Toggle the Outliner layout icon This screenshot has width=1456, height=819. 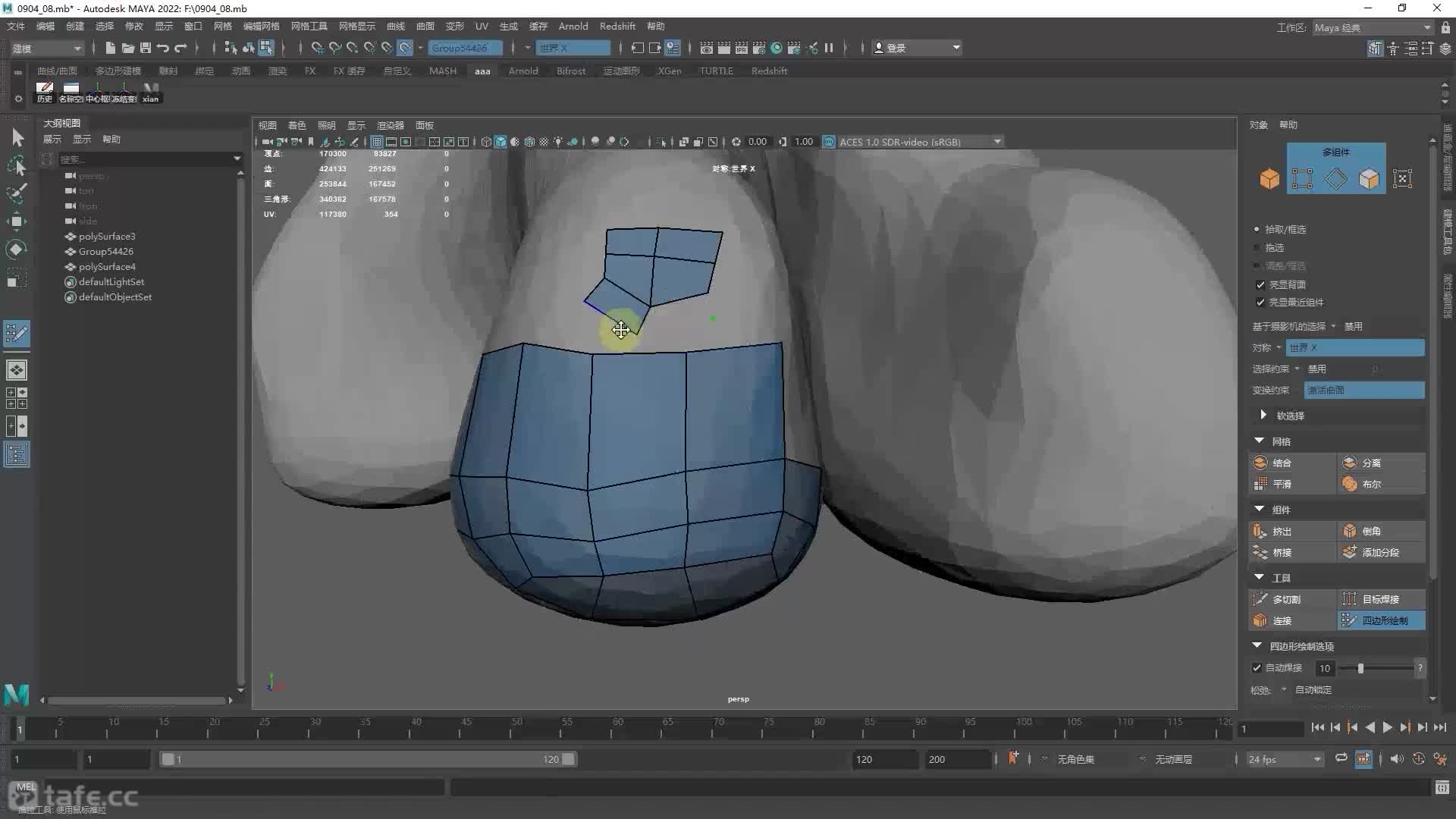click(x=17, y=455)
